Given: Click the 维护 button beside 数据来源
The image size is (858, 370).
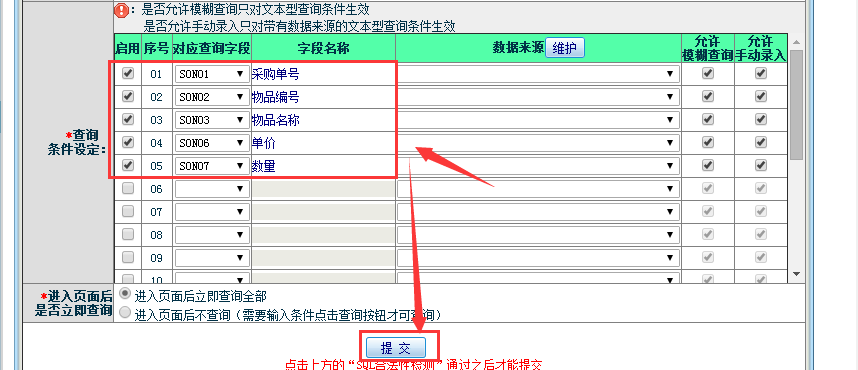Looking at the screenshot, I should click(565, 48).
